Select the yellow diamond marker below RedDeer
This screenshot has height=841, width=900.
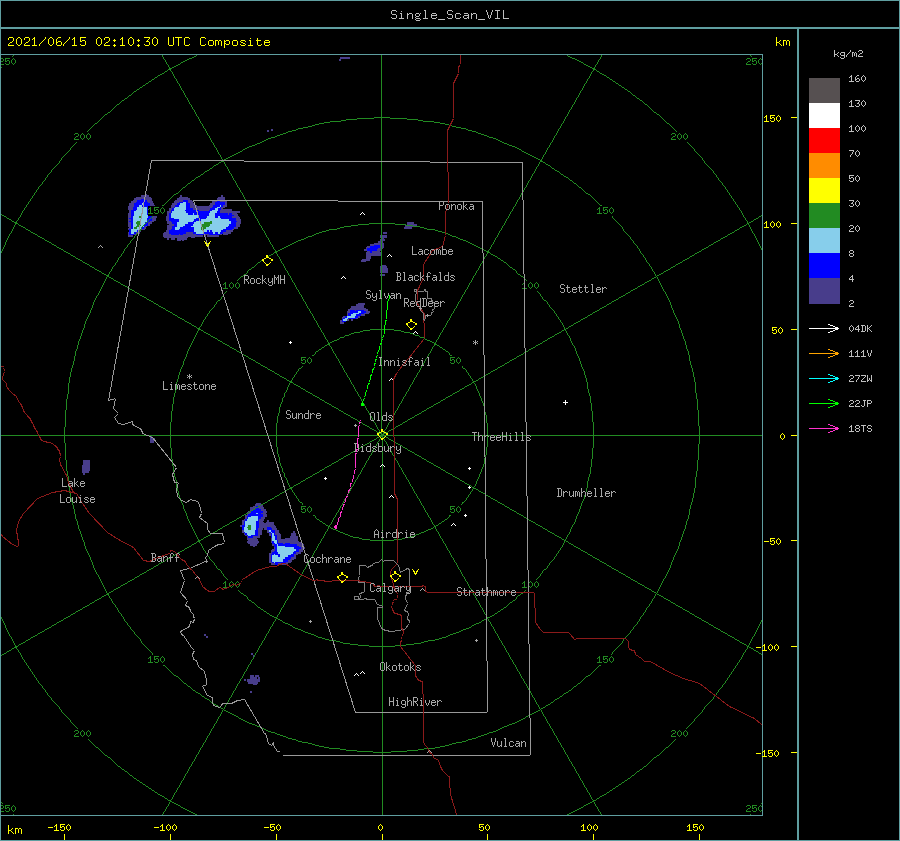pos(411,325)
